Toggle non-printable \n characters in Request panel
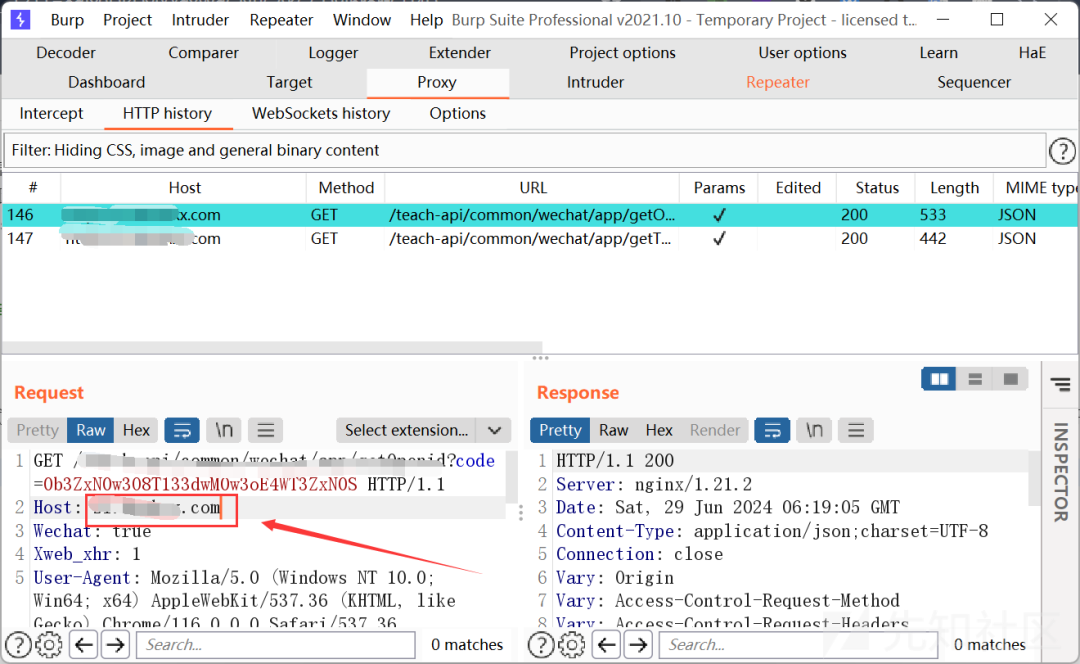The width and height of the screenshot is (1080, 664). (x=224, y=430)
